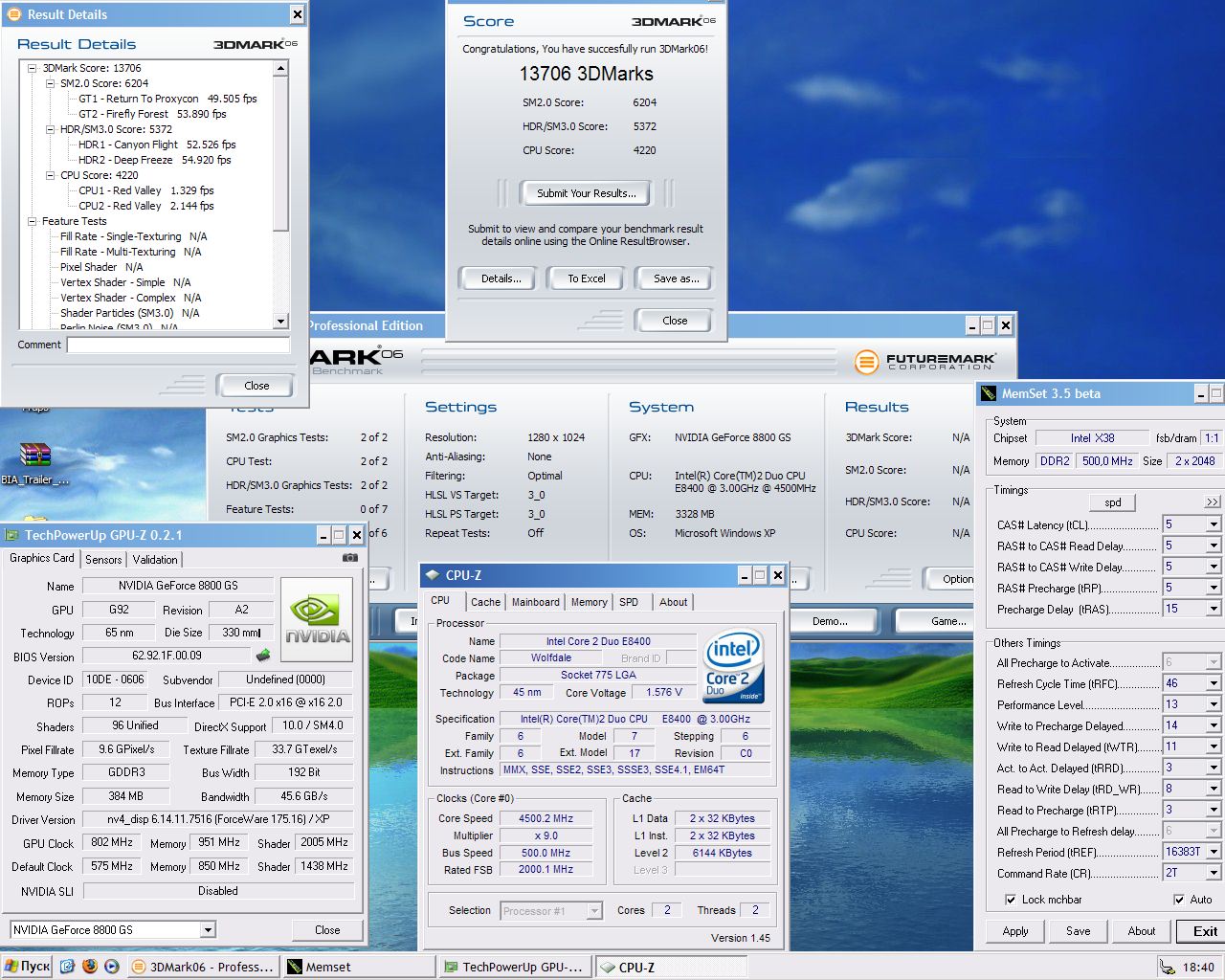Click the Futuremark Corporation logo
1225x980 pixels.
pos(924,362)
